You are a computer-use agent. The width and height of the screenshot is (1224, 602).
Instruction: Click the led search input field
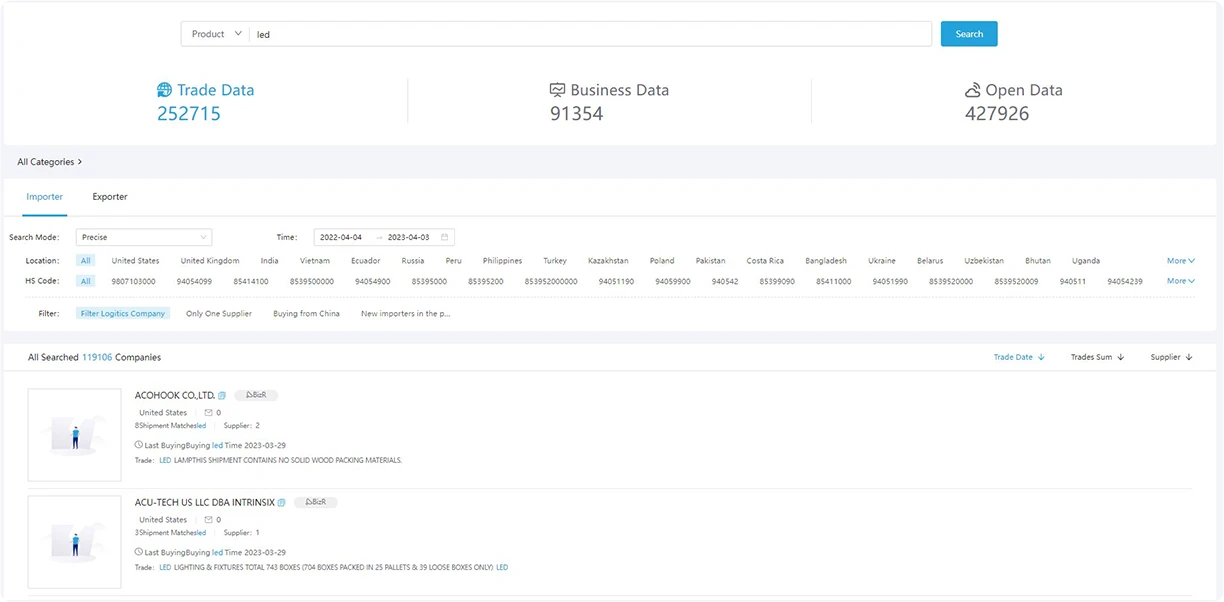(x=591, y=34)
